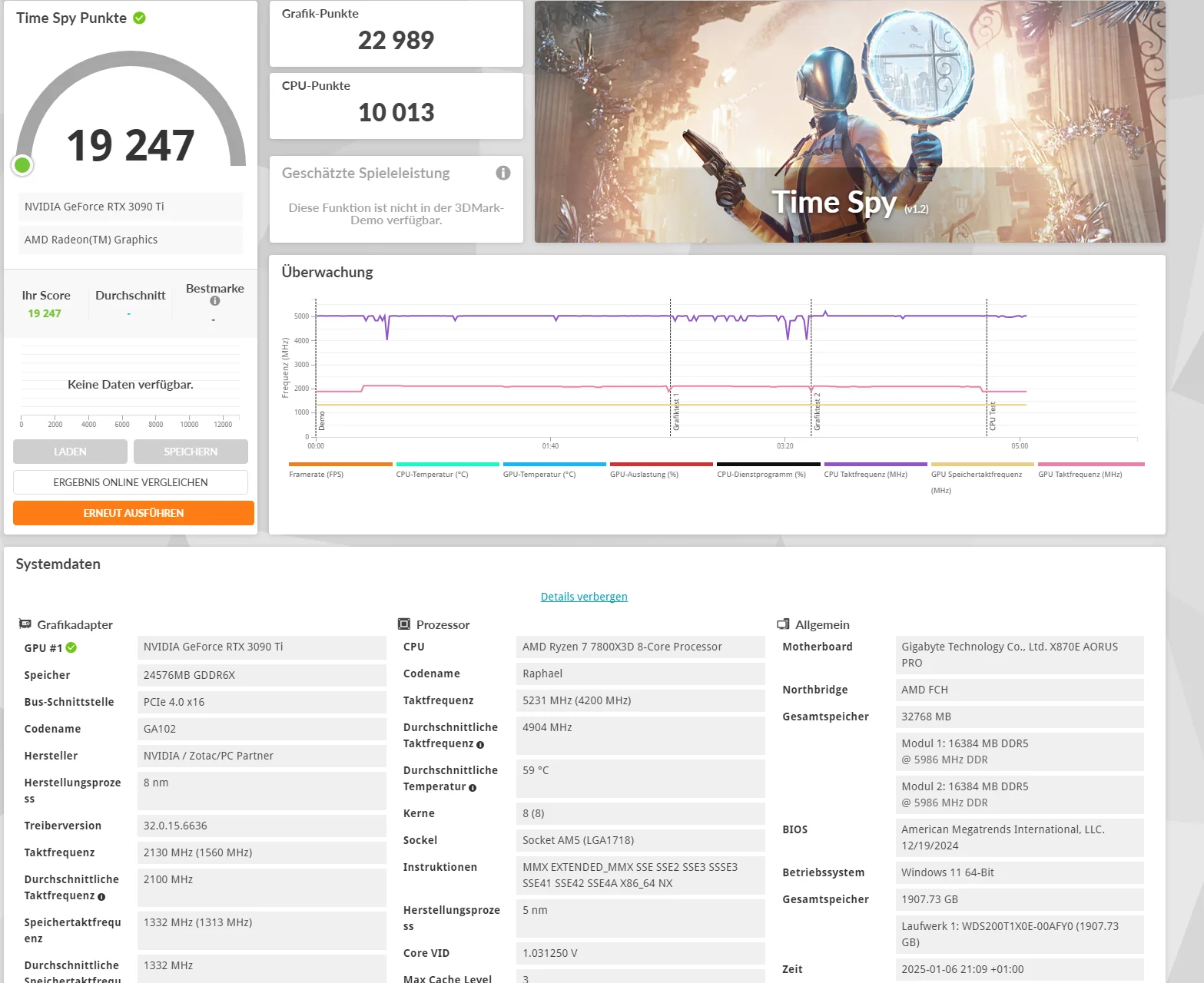
Task: Click the 1332 MHz (1313 MHz) memory clock value
Action: tap(261, 931)
